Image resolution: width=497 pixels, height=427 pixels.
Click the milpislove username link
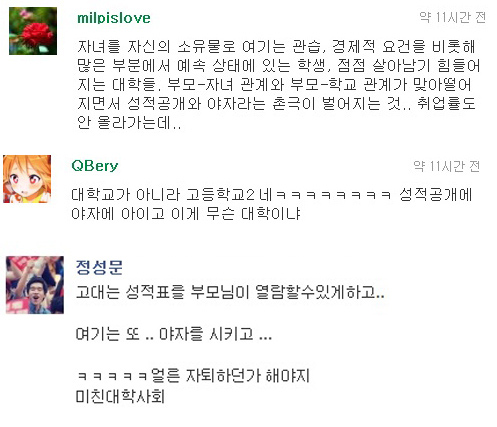[x=114, y=18]
